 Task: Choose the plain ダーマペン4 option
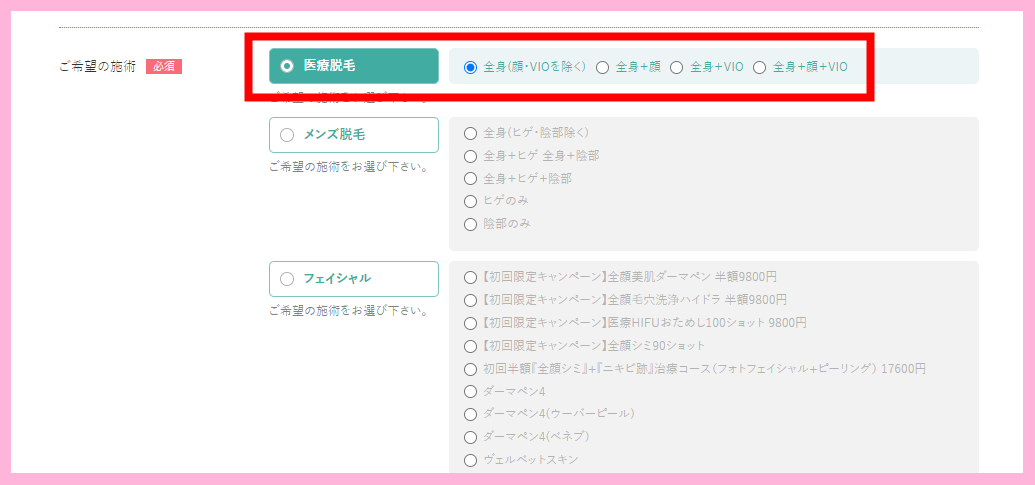click(x=505, y=392)
